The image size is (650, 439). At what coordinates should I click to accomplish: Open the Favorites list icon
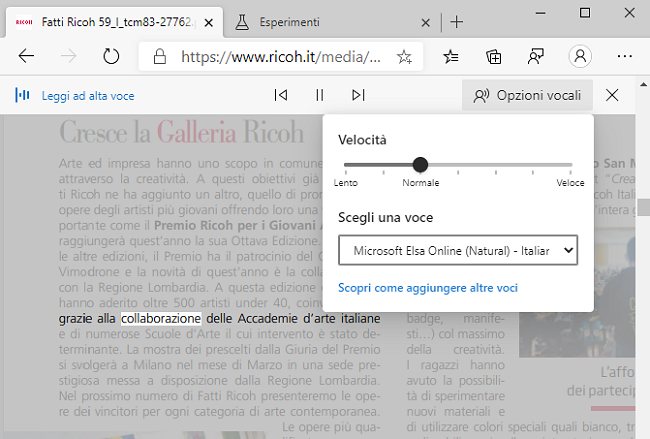(451, 57)
